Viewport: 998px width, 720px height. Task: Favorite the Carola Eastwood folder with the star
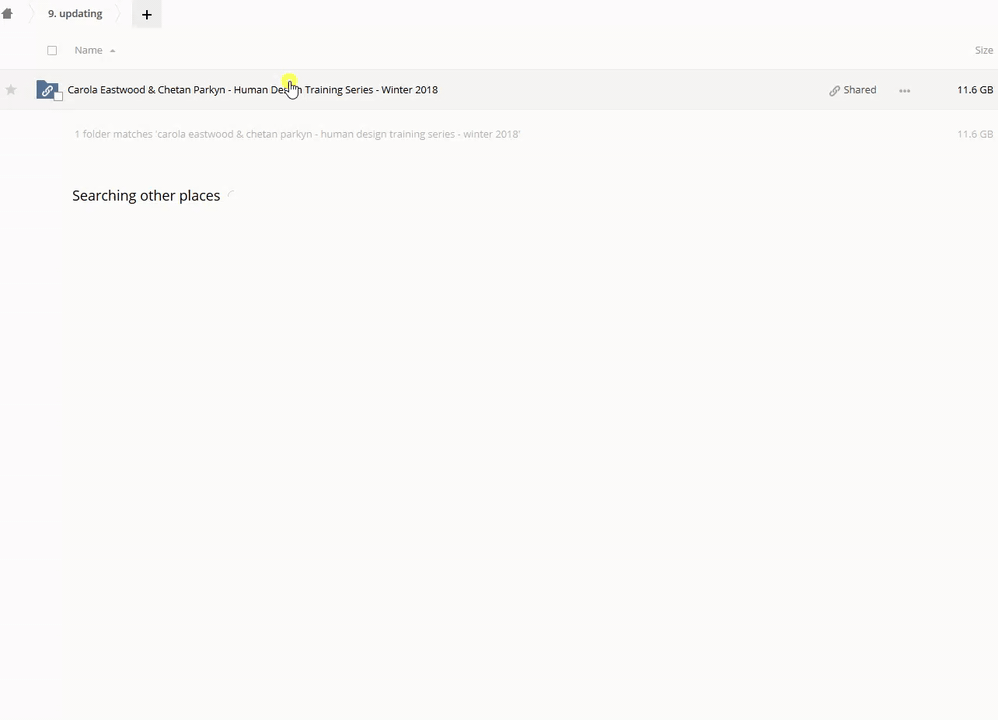coord(11,90)
